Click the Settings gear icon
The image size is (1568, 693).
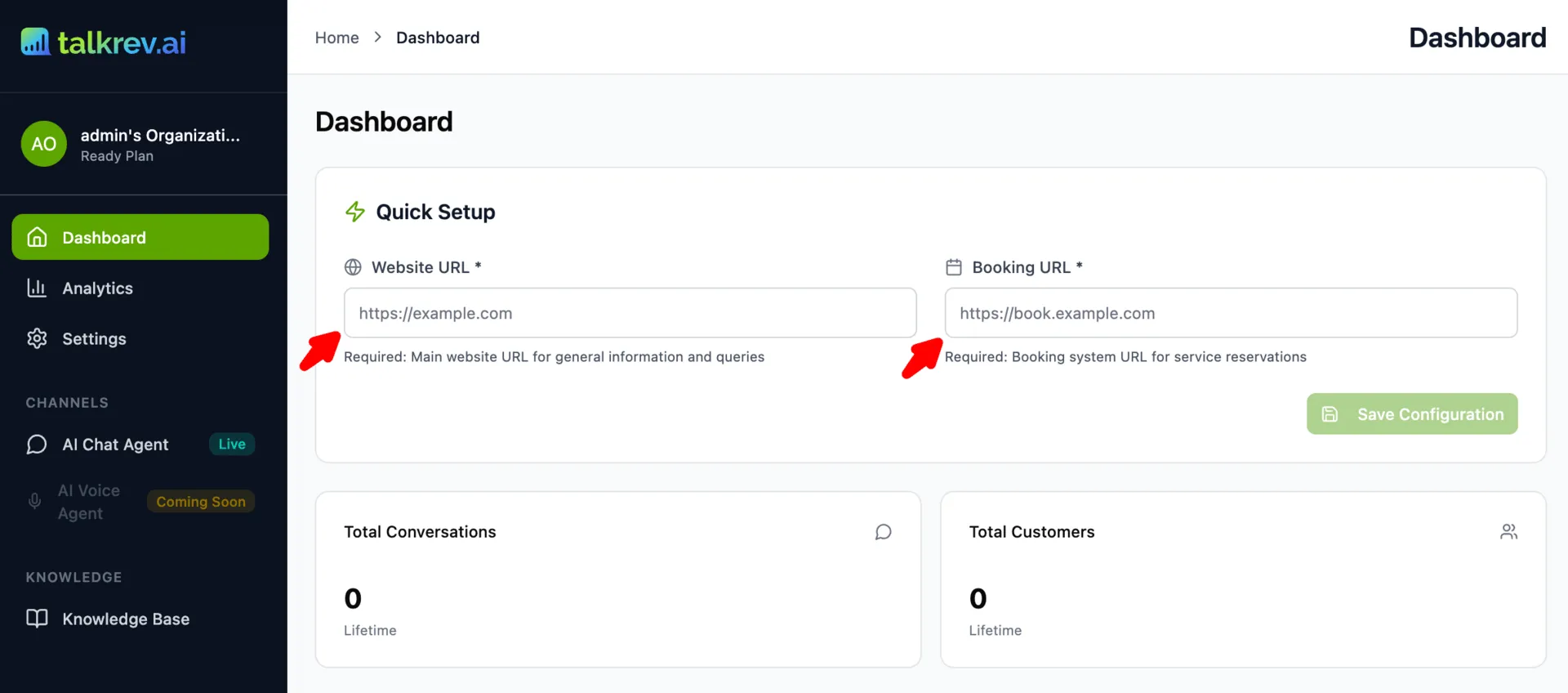(37, 338)
